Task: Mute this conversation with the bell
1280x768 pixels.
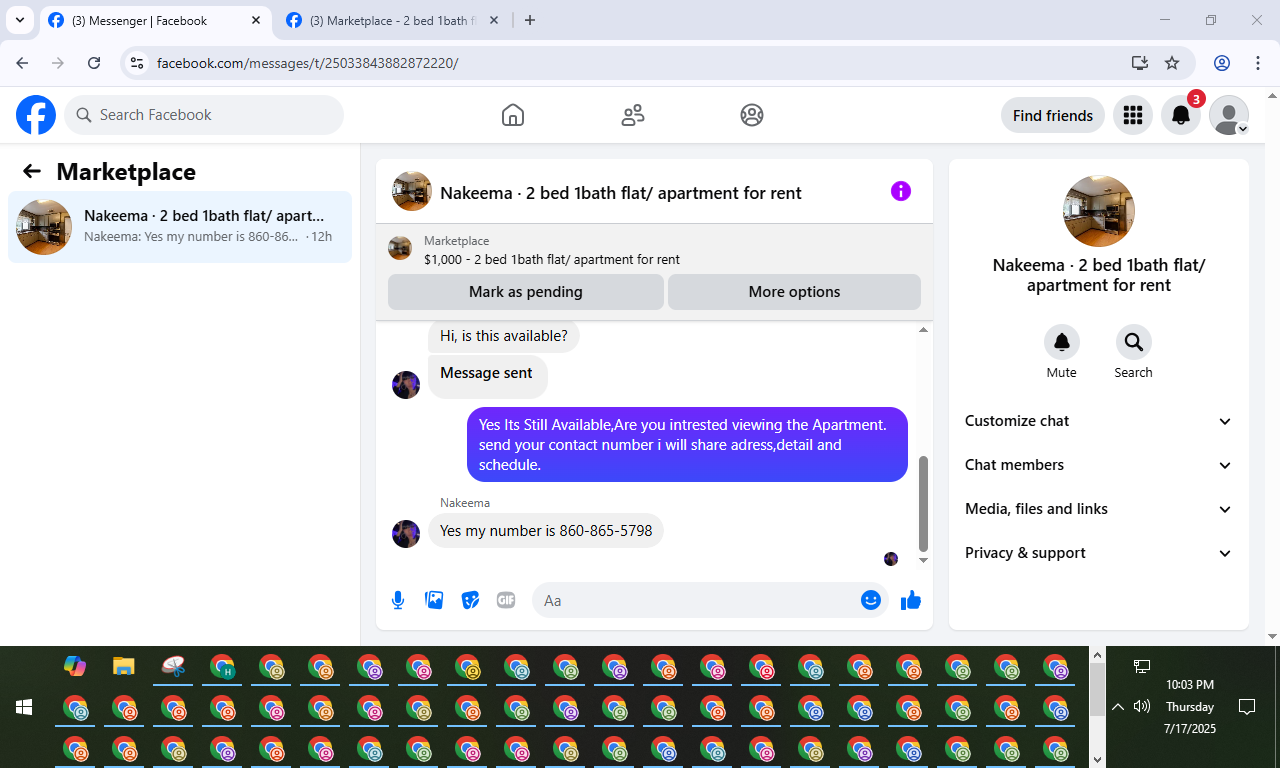Action: [1062, 343]
